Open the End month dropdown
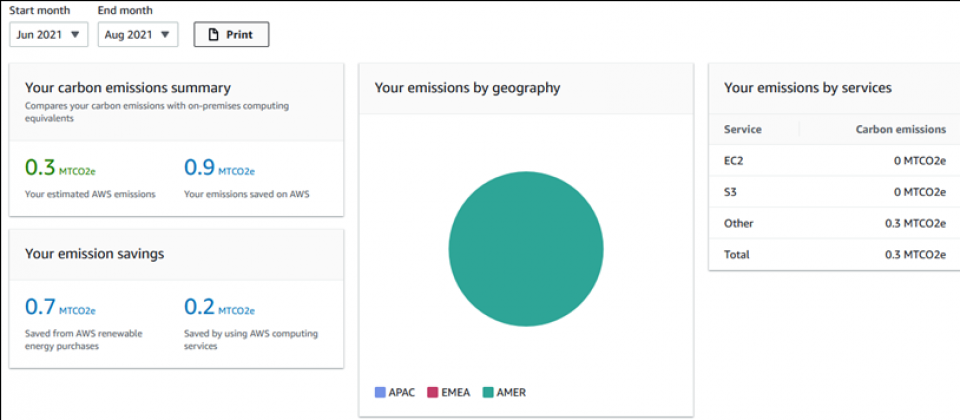960x420 pixels. click(138, 34)
